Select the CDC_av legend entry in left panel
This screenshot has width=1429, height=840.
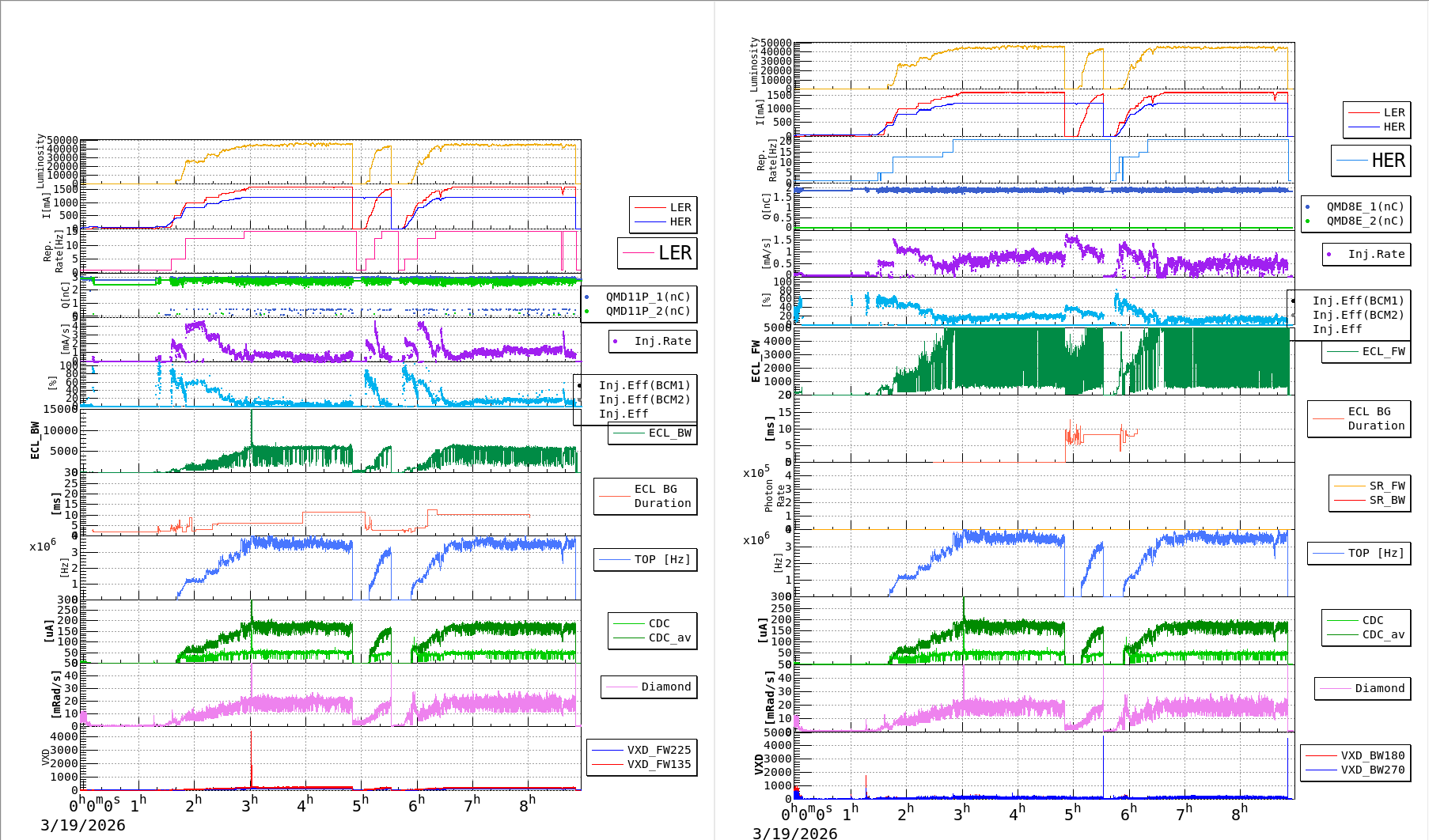tap(669, 638)
